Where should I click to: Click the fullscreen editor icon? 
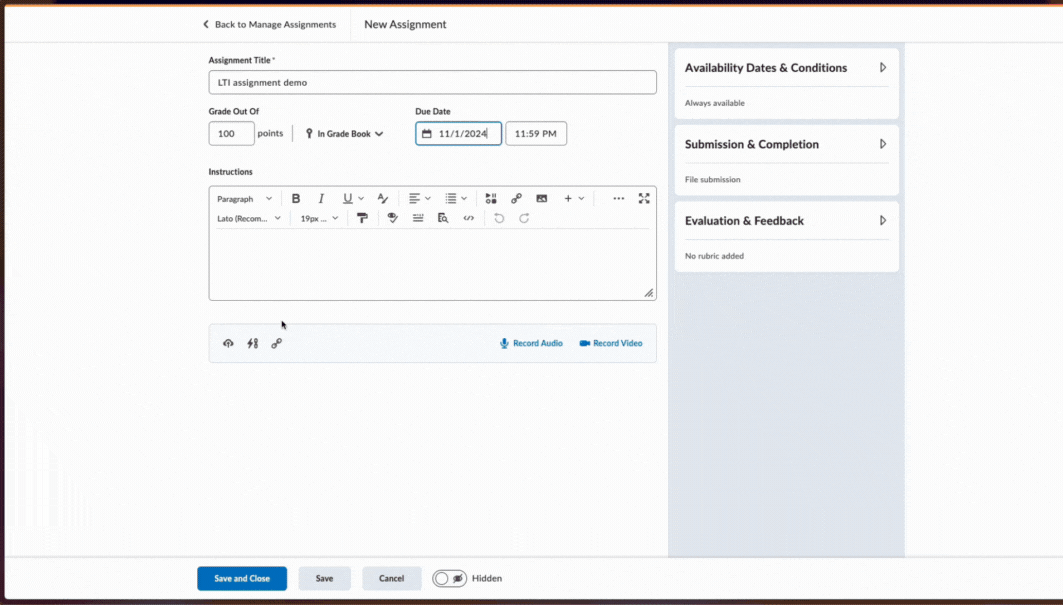tap(644, 198)
